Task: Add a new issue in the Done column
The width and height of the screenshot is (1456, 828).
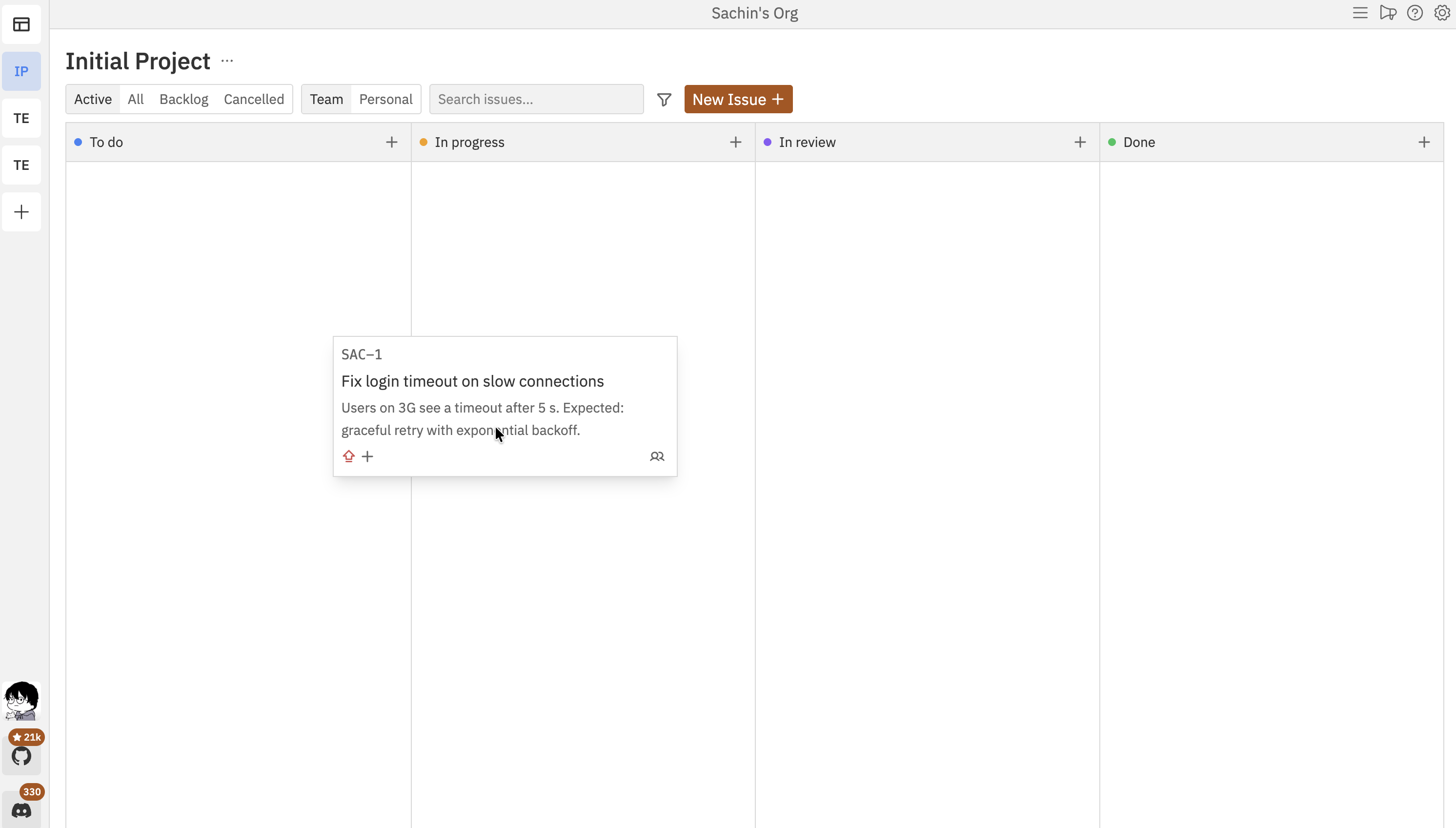Action: coord(1424,142)
